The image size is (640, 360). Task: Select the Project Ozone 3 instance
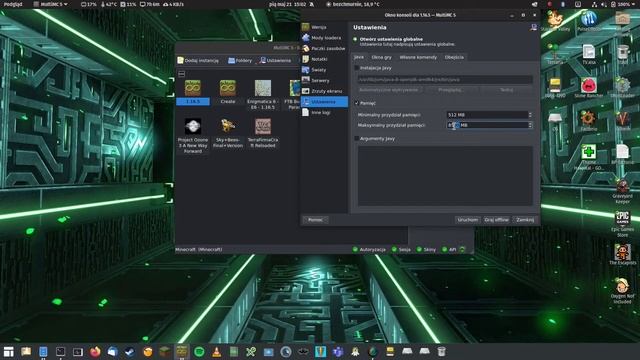point(193,136)
